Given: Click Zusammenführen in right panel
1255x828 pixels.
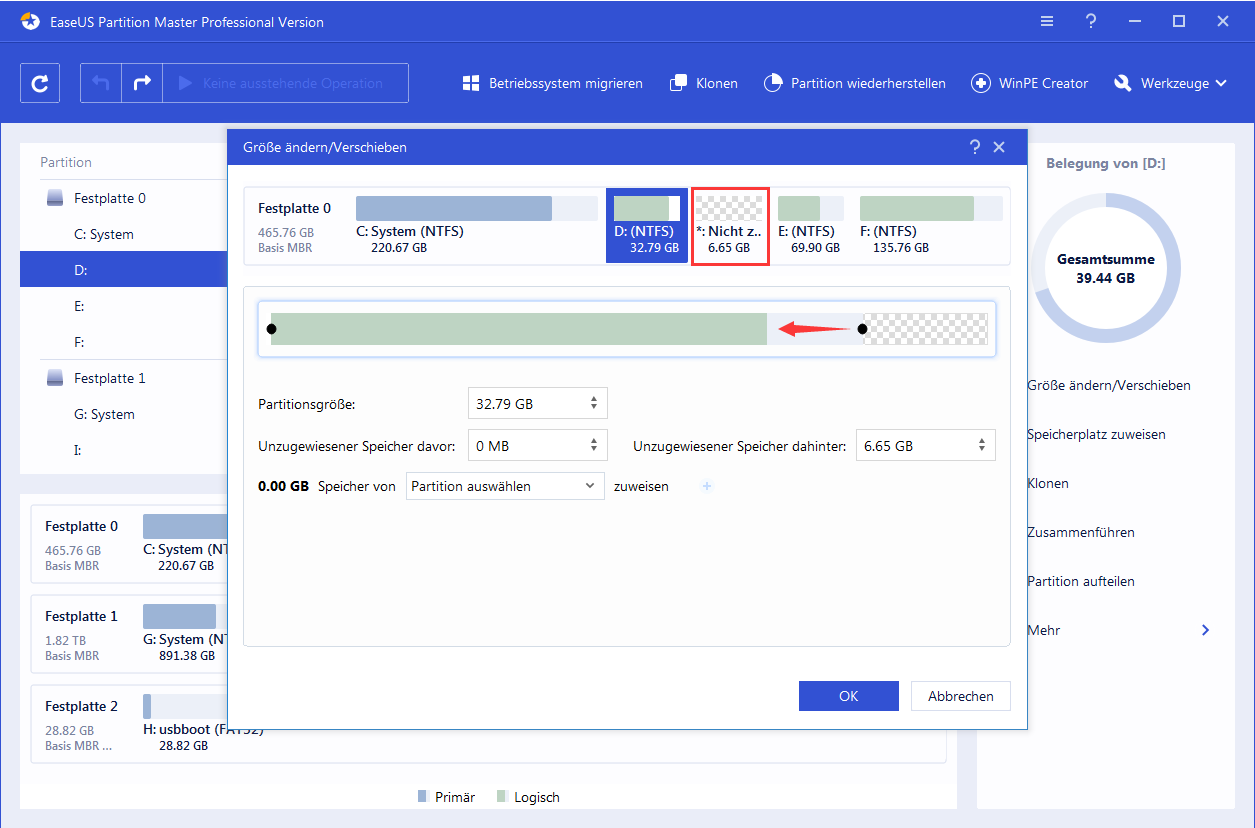Looking at the screenshot, I should (x=1080, y=532).
